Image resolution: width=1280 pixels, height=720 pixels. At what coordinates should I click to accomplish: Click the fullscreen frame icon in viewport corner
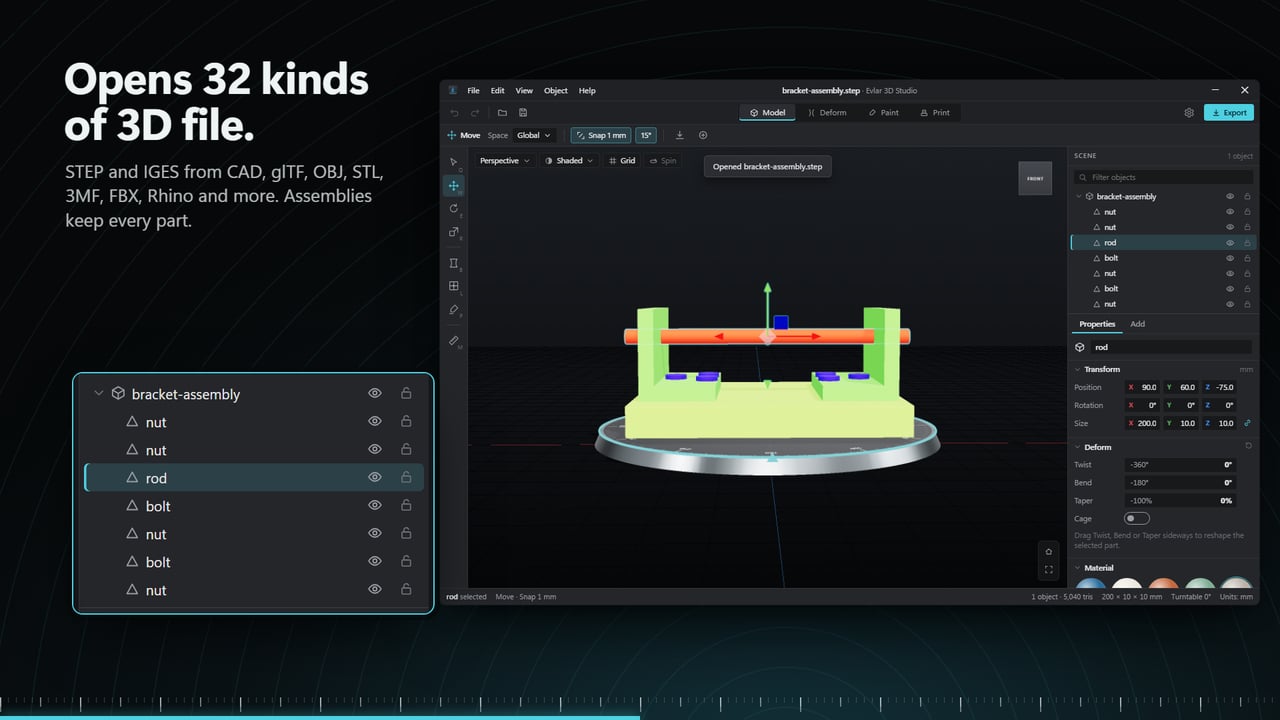tap(1048, 570)
